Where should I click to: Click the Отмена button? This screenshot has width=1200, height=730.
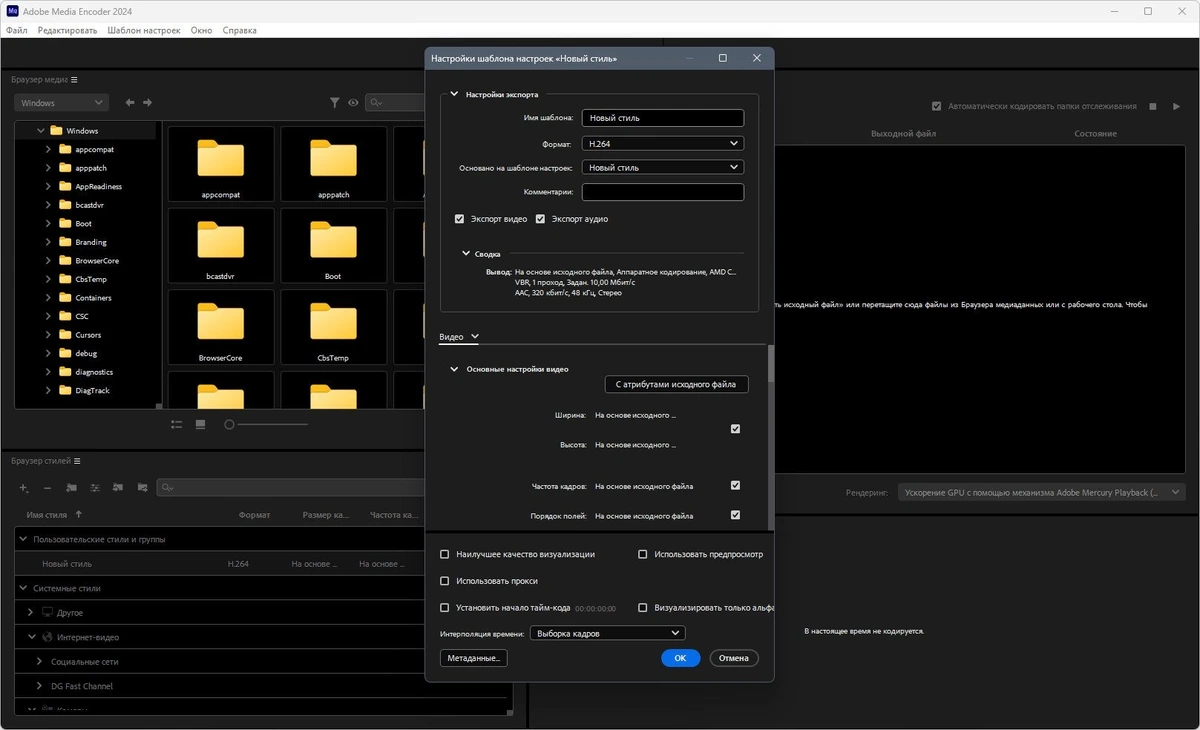pos(734,658)
